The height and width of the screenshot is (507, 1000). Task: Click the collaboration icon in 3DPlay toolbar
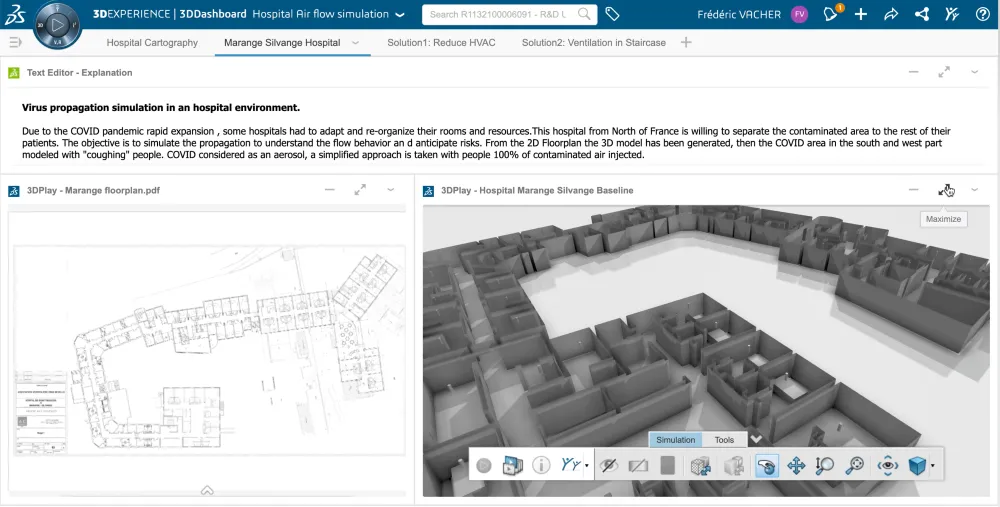point(571,465)
